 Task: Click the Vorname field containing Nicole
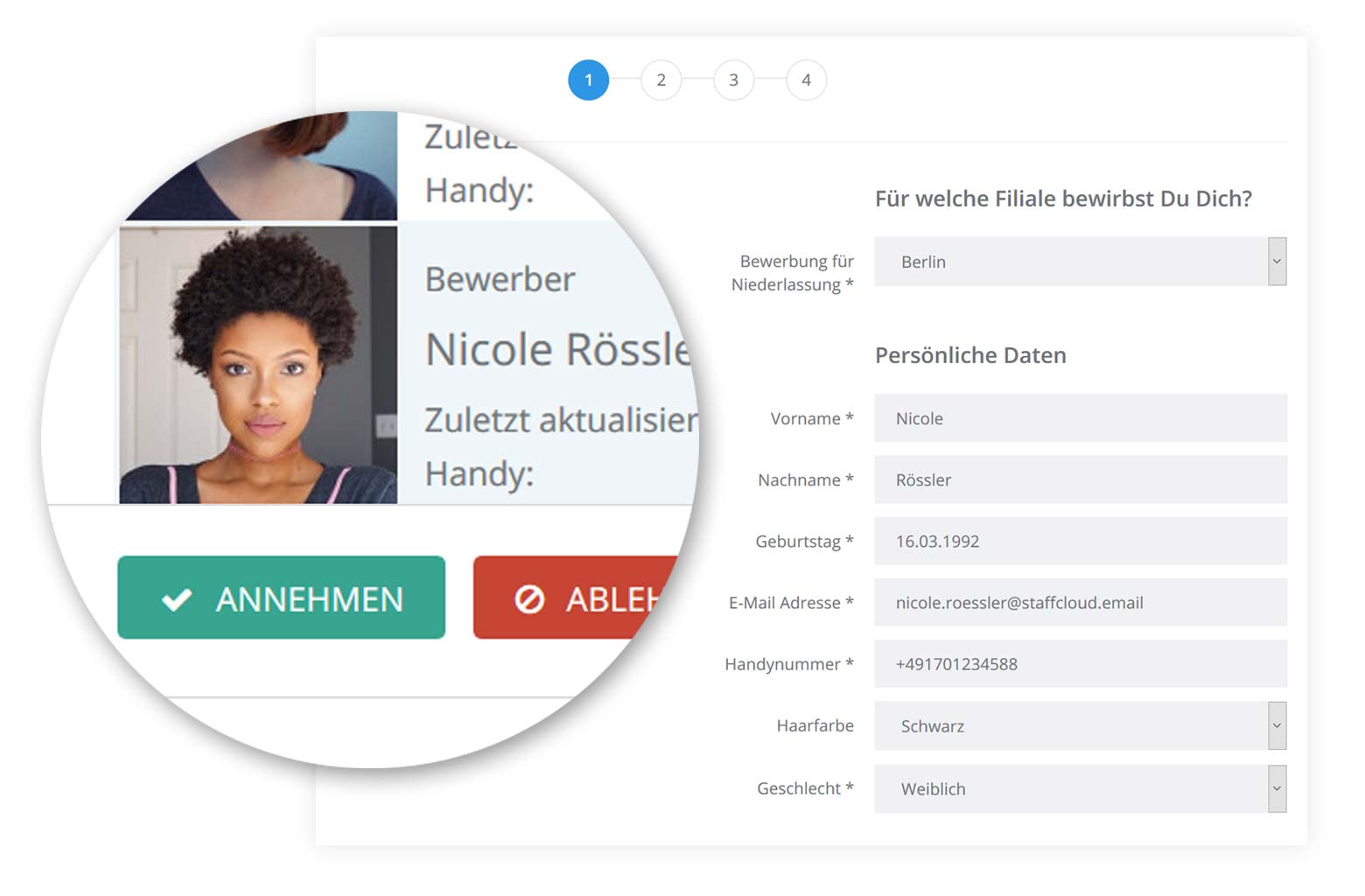pos(1081,418)
